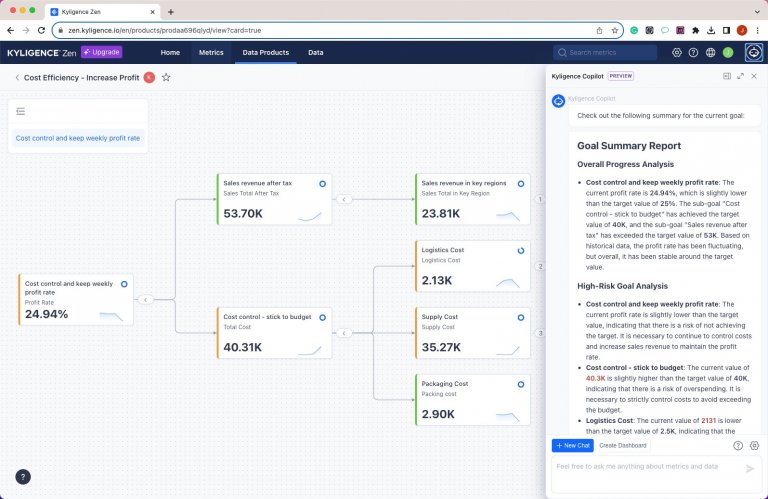Click the red badge next to Increase Profit
768x499 pixels.
click(149, 77)
